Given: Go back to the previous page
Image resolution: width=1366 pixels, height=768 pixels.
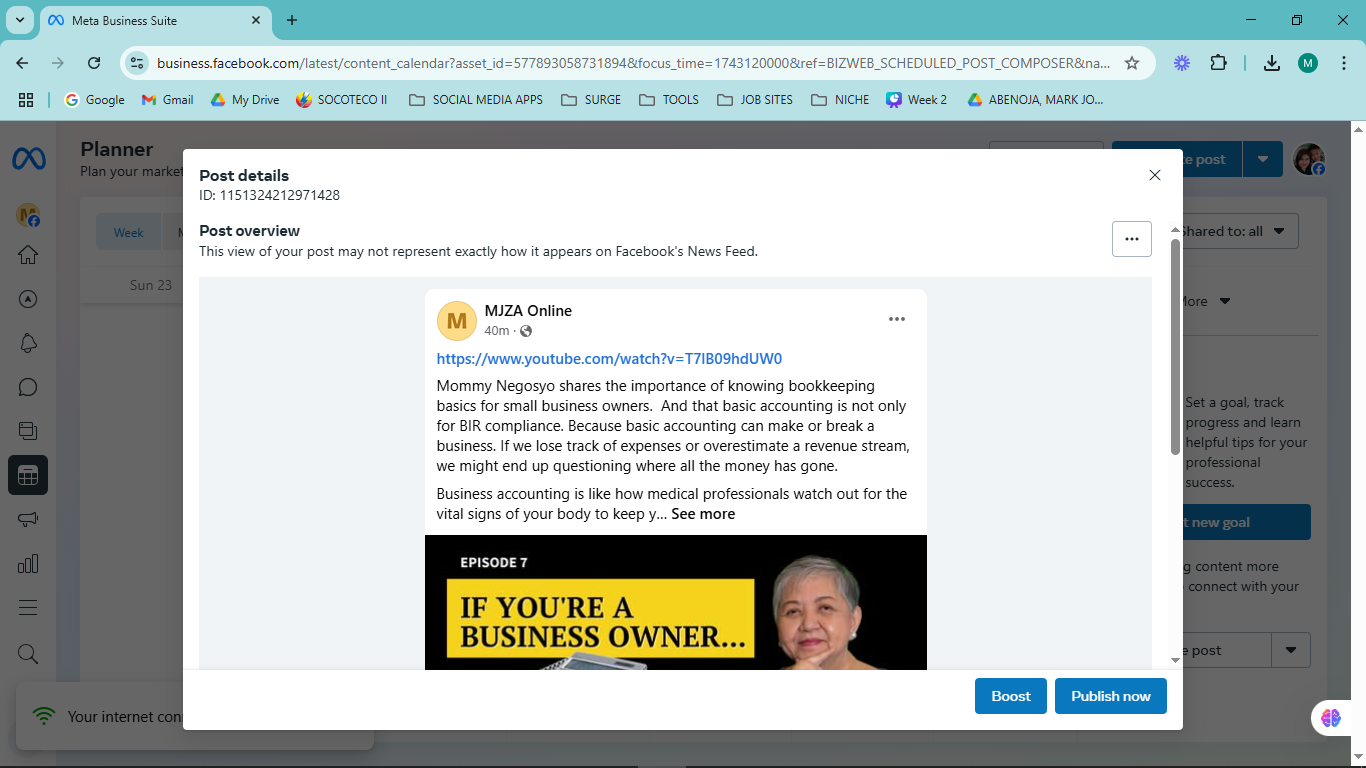Looking at the screenshot, I should click(22, 63).
